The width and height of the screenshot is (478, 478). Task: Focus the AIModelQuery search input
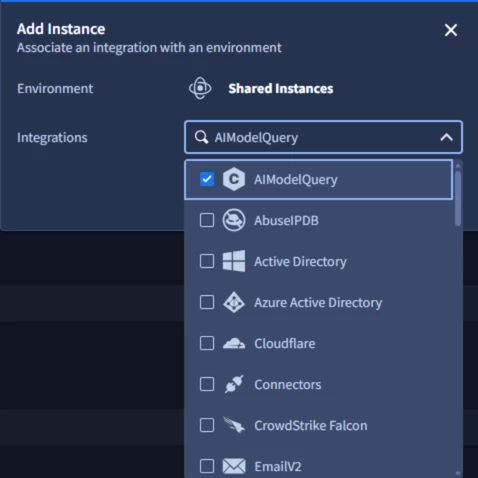(323, 137)
